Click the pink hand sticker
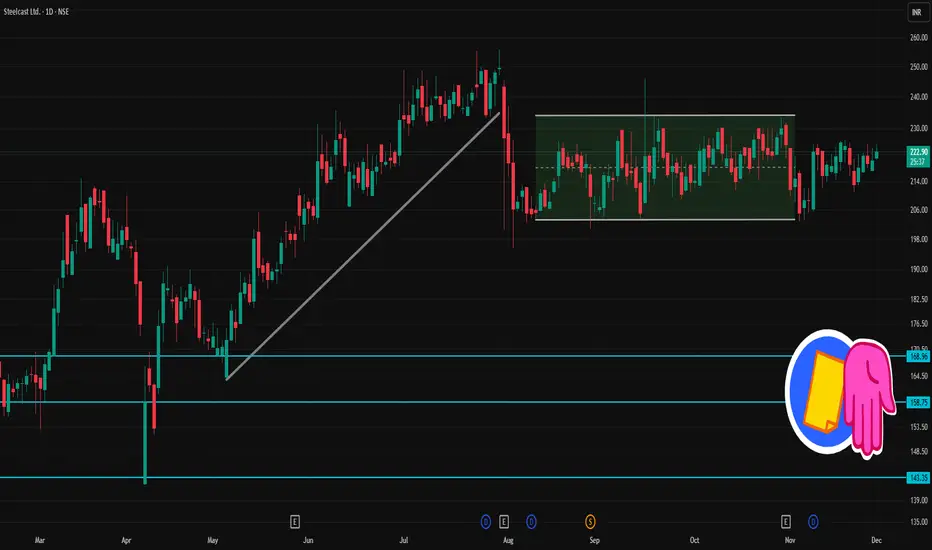This screenshot has height=550, width=932. (868, 397)
